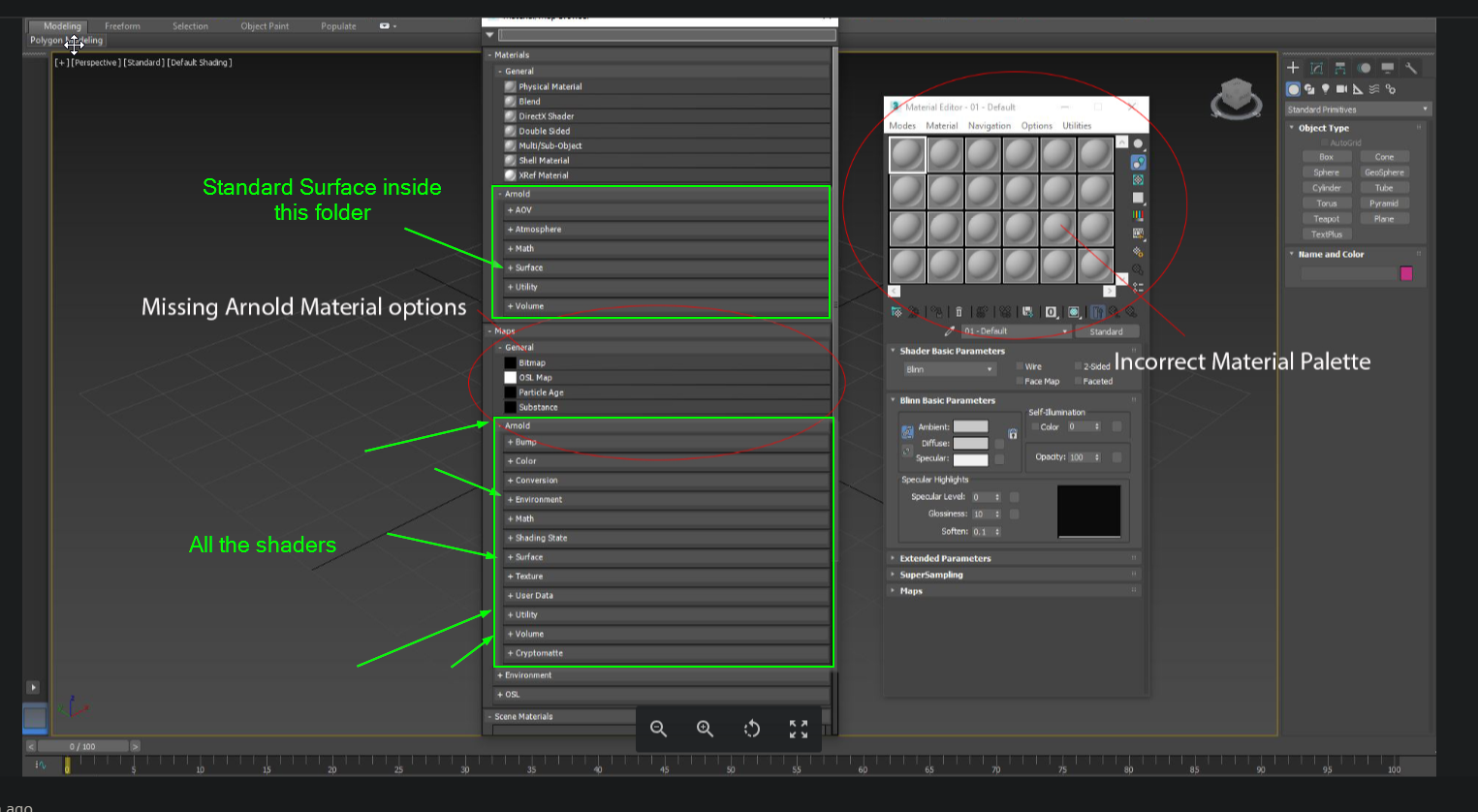Rotate the image with the rotate icon
1478x812 pixels.
pos(752,729)
